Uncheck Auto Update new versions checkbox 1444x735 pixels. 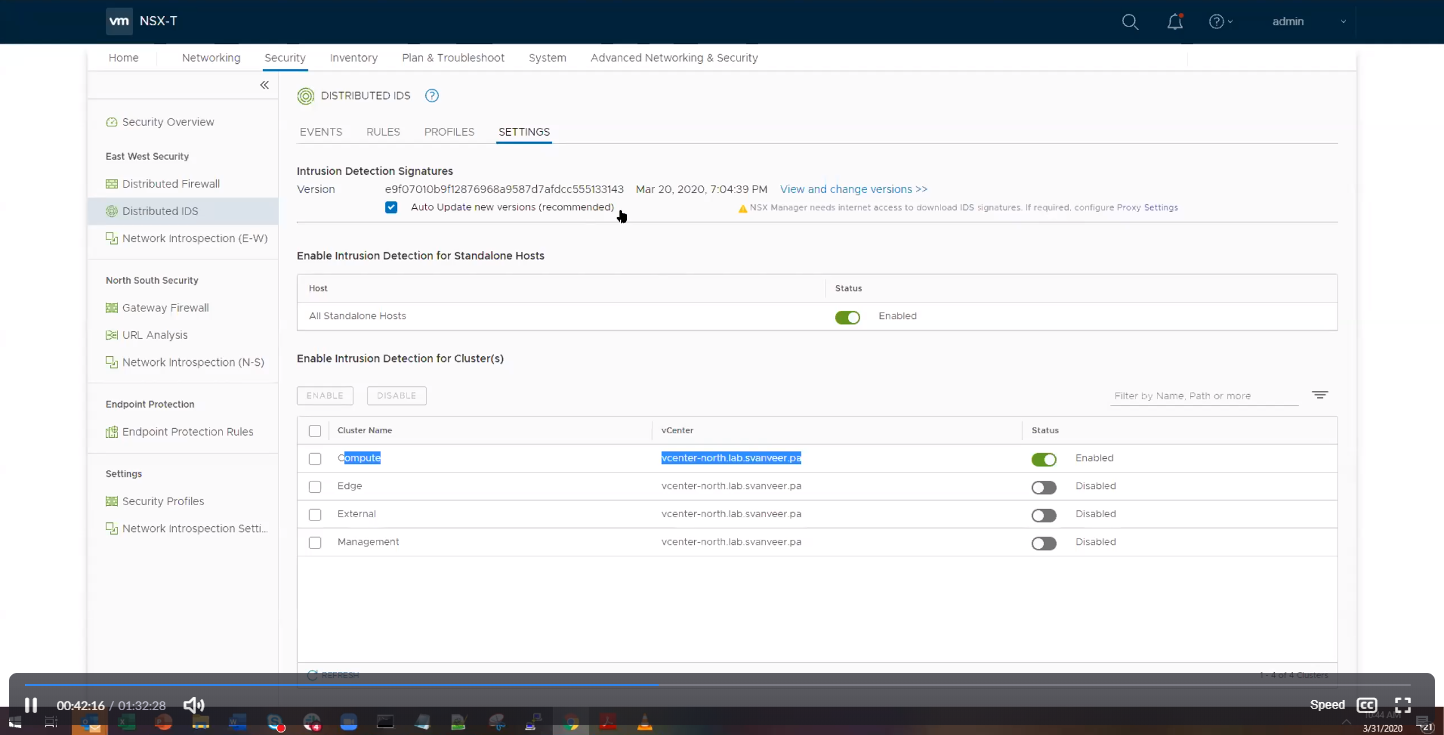[x=391, y=207]
